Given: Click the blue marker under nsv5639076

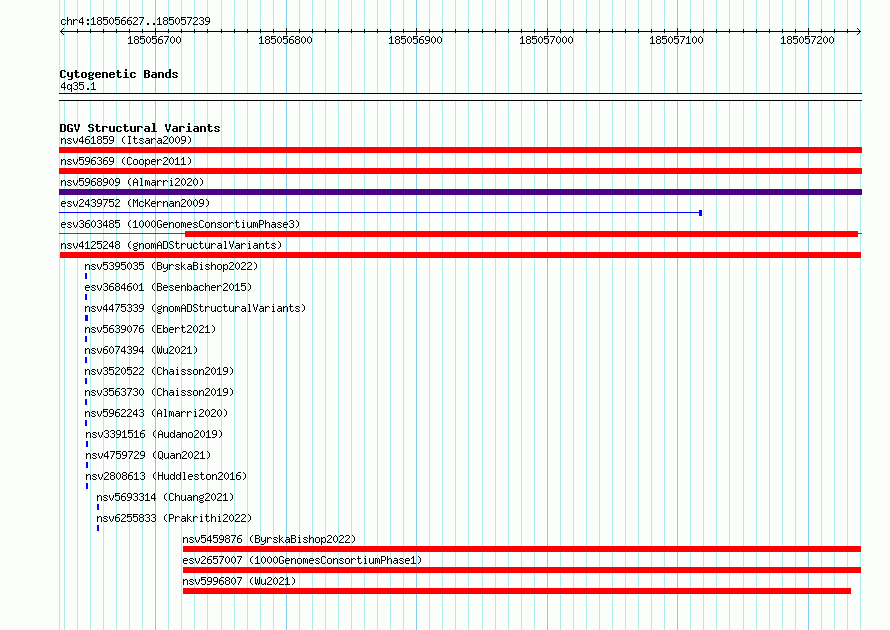Looking at the screenshot, I should pyautogui.click(x=86, y=339).
